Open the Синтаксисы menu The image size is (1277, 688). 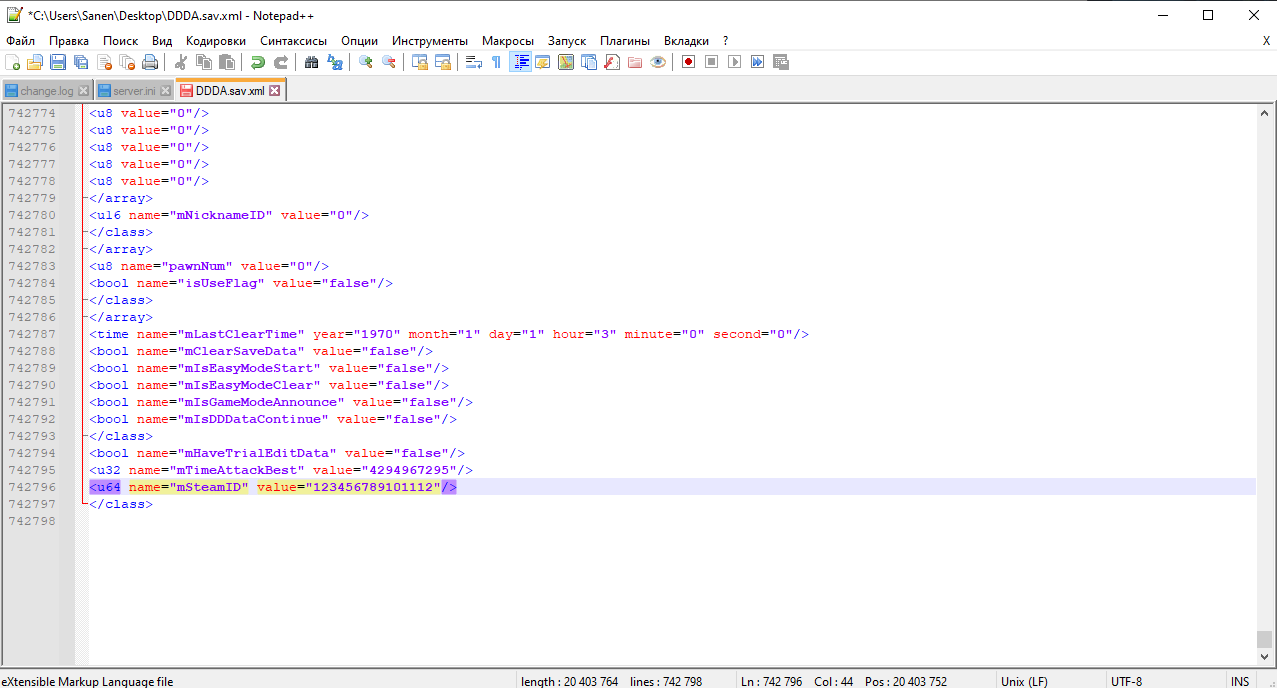coord(294,41)
